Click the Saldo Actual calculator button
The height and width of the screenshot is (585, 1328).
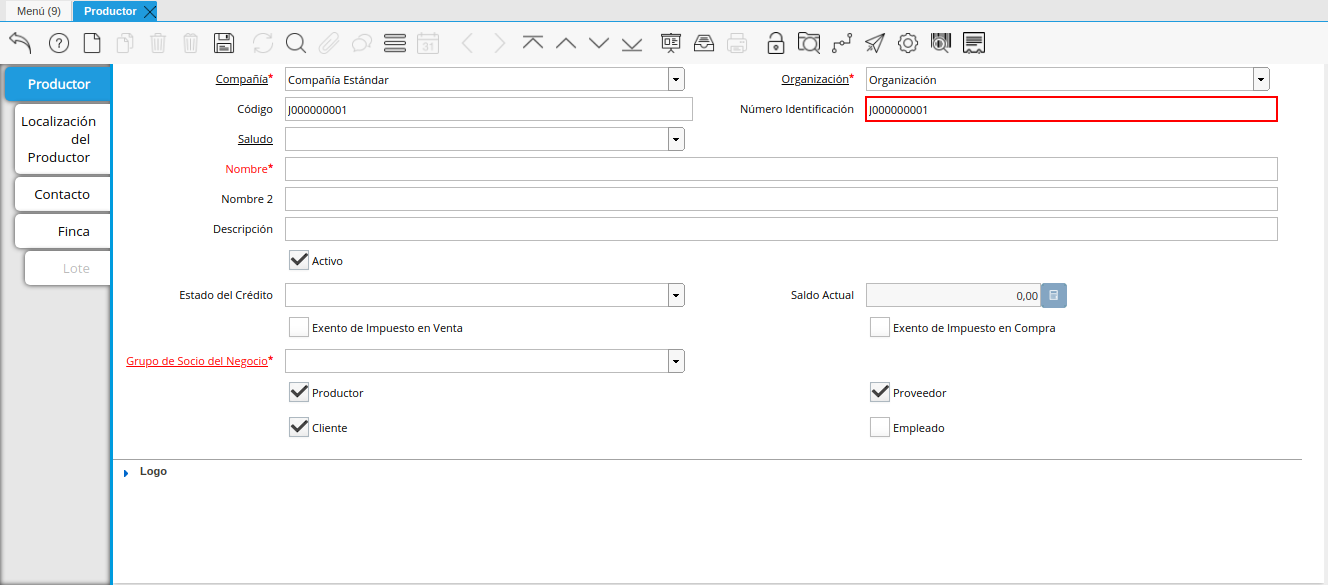(x=1054, y=295)
